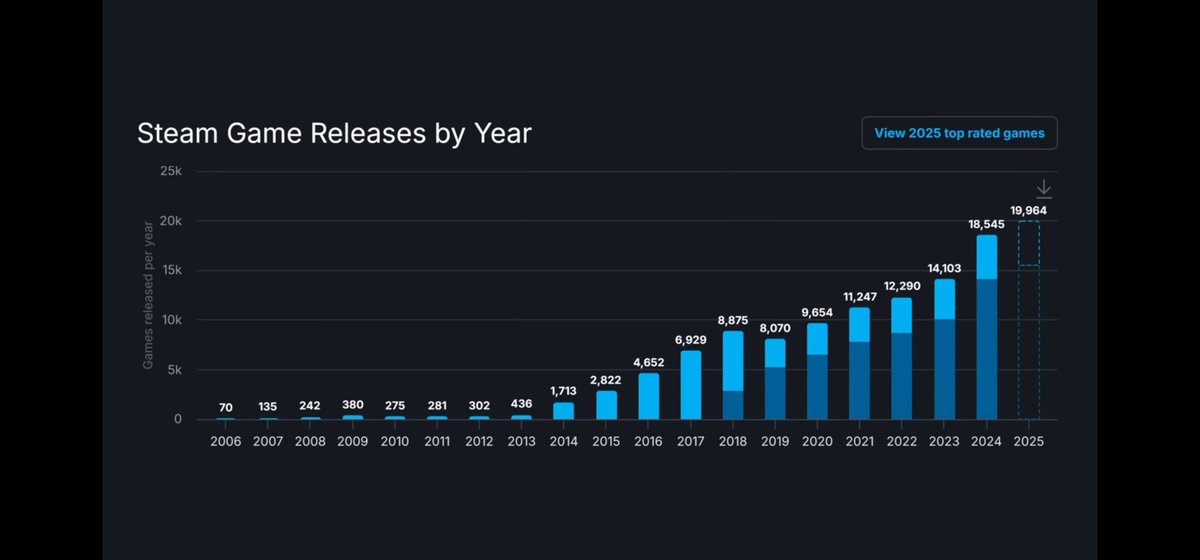This screenshot has height=560, width=1200.
Task: Click the Steam Game Releases by Year heading
Action: coord(334,134)
